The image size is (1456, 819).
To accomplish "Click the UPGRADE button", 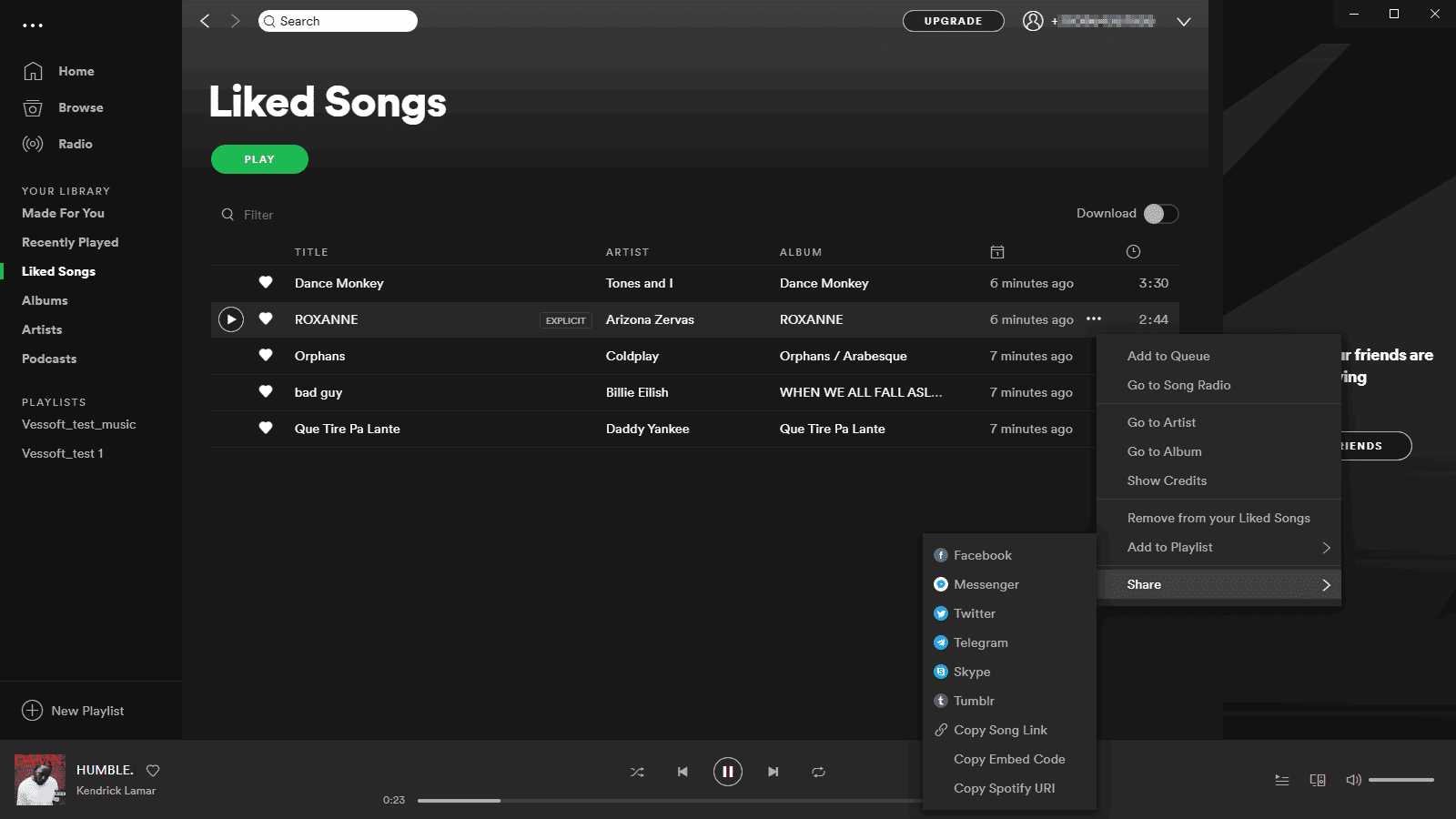I will click(954, 21).
